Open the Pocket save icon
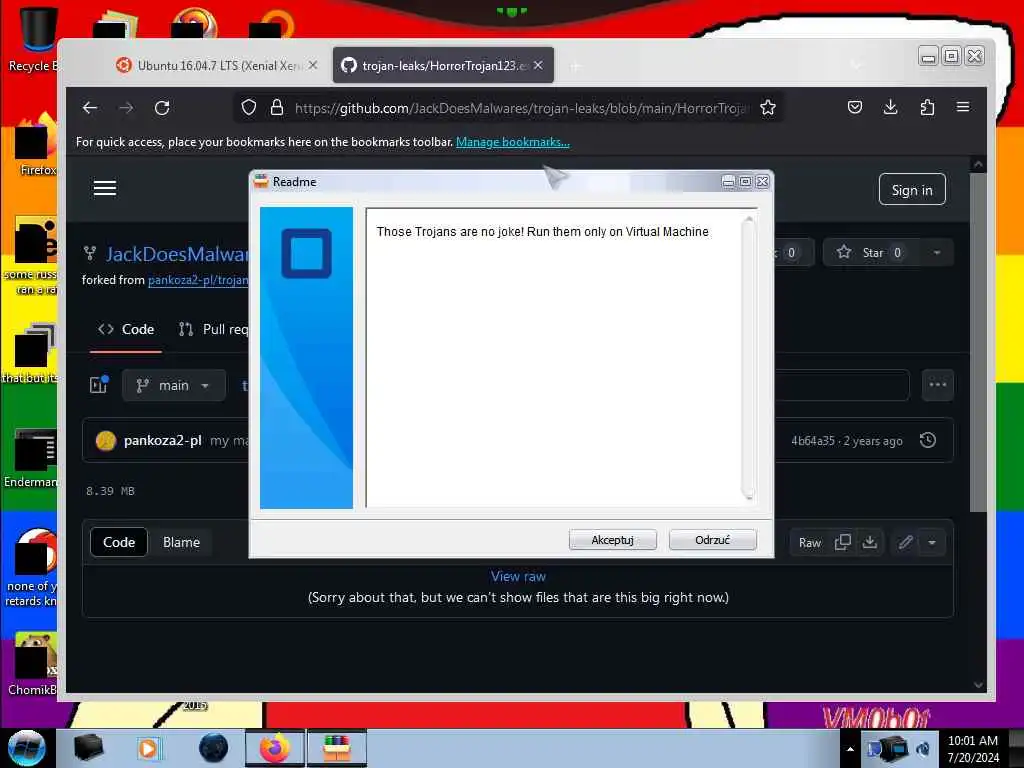This screenshot has width=1024, height=768. 855,107
